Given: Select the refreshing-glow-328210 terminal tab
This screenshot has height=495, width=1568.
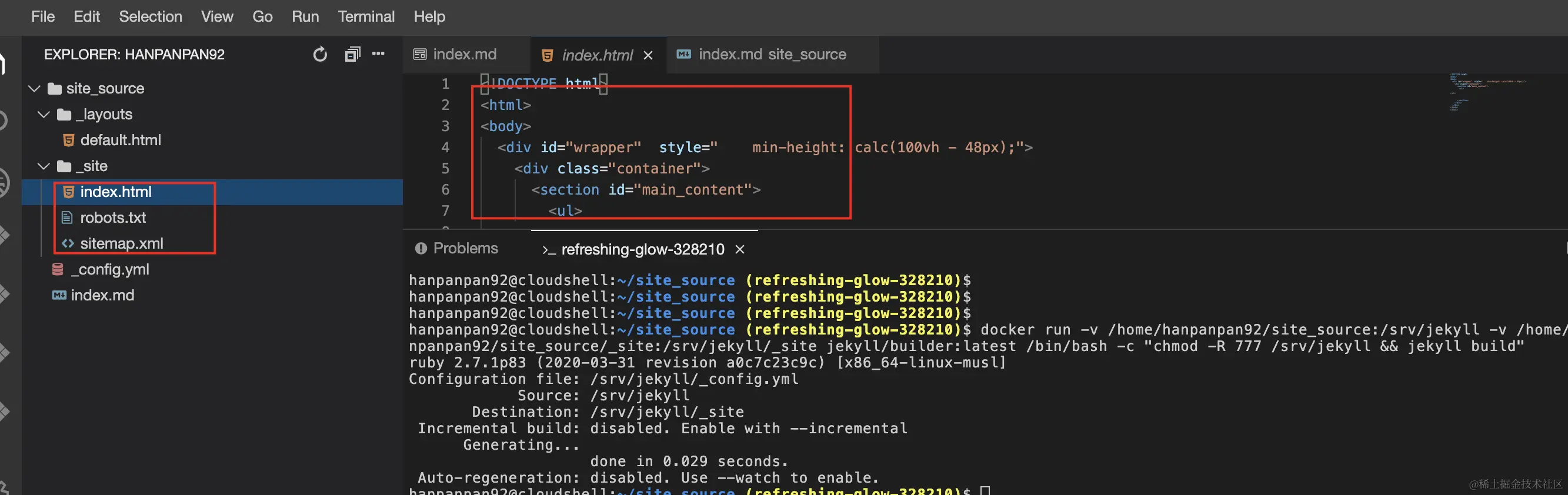Looking at the screenshot, I should coord(643,249).
